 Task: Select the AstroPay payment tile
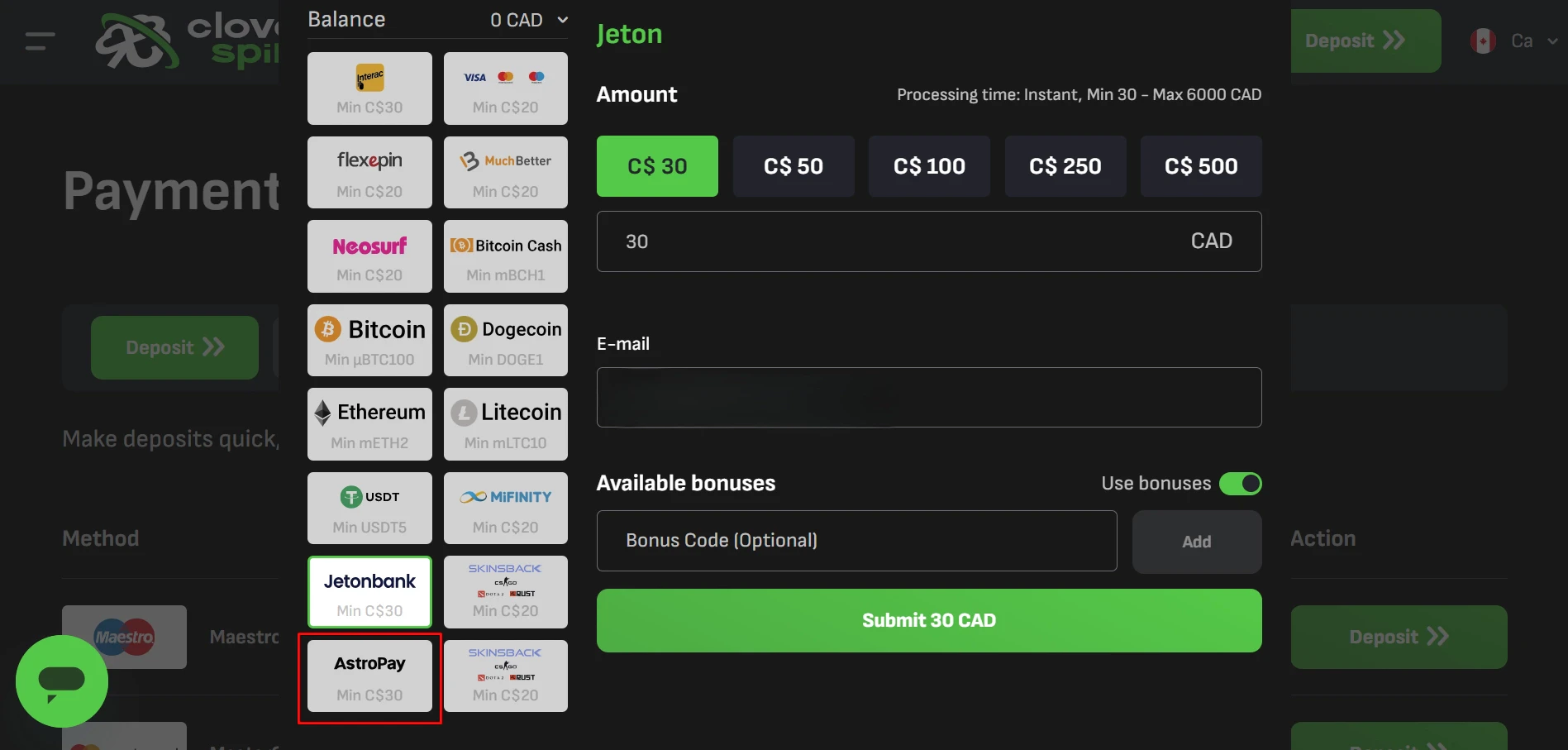(x=369, y=676)
